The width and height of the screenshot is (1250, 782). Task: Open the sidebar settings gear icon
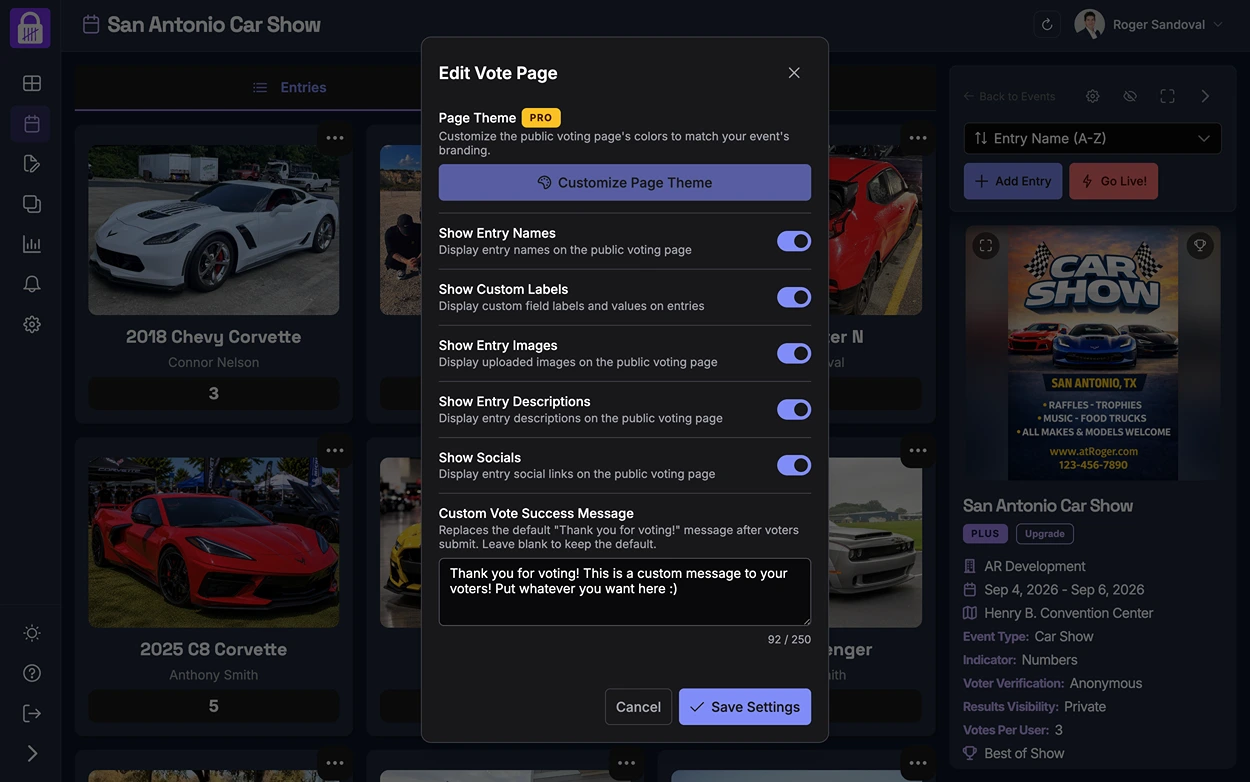(x=32, y=324)
